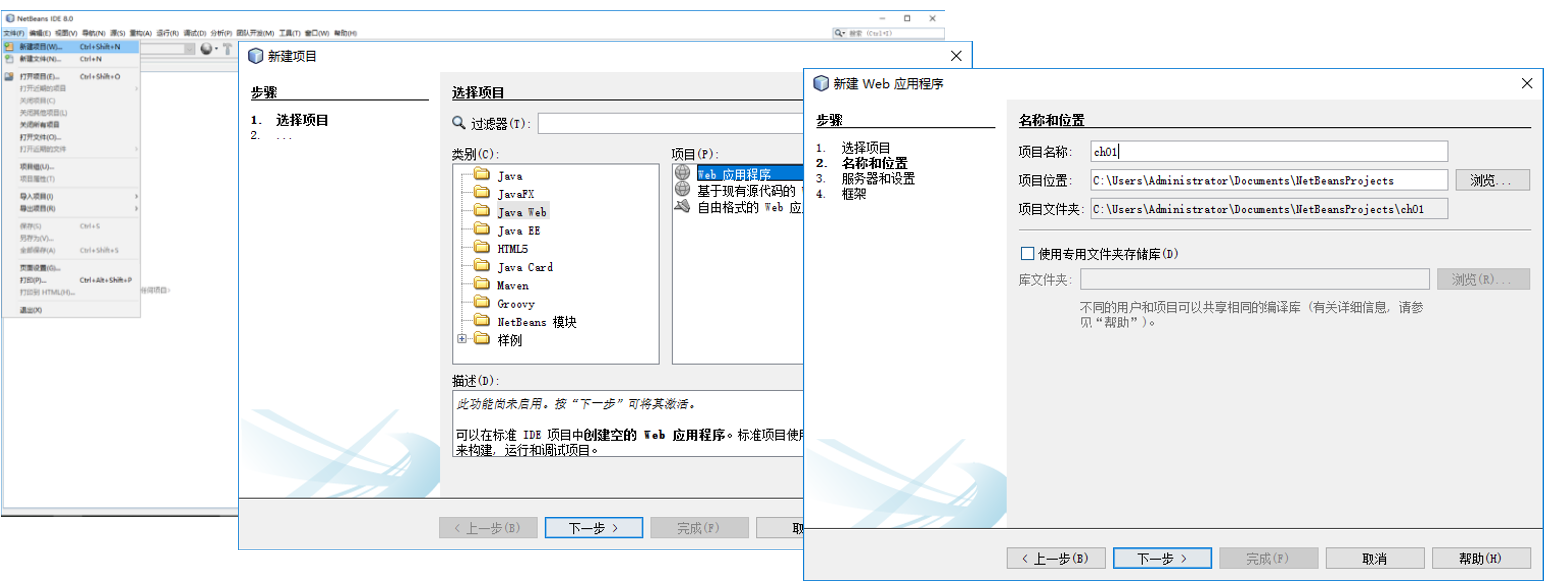
Task: Click 下一步 in 新建项目 dialog
Action: pyautogui.click(x=593, y=528)
